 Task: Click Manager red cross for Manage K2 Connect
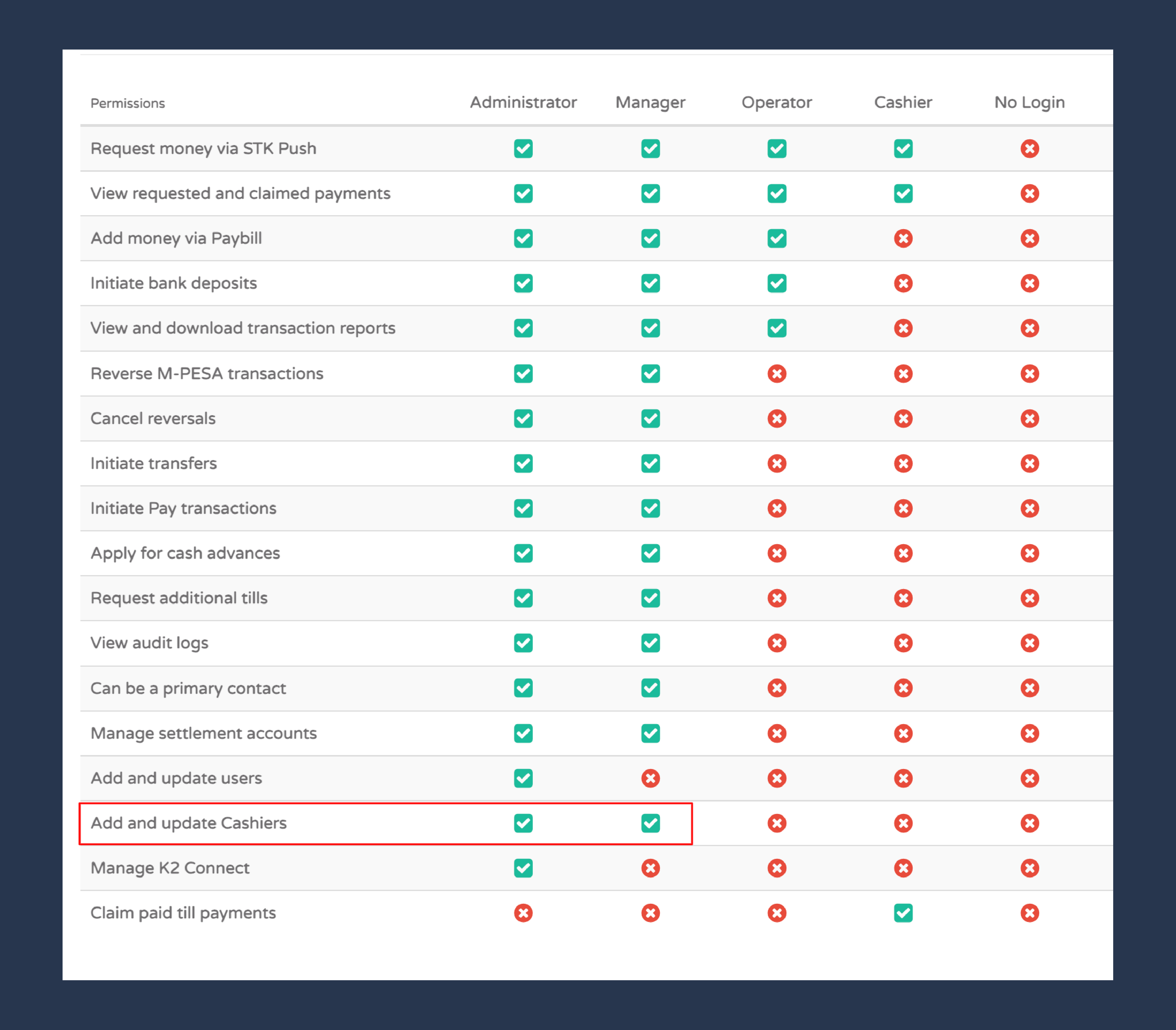[x=650, y=868]
